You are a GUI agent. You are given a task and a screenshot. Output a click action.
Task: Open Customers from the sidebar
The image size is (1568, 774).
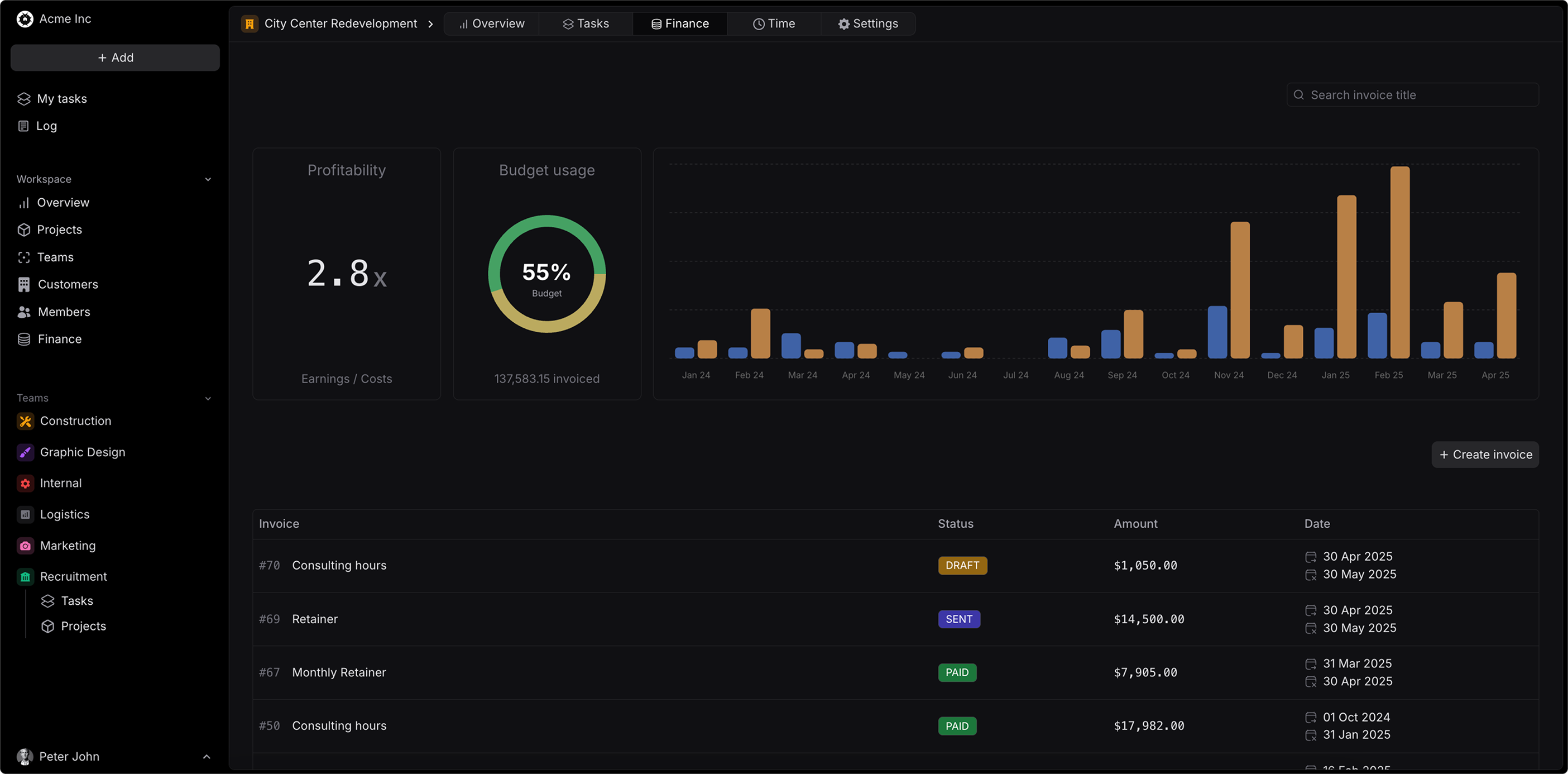pyautogui.click(x=68, y=284)
